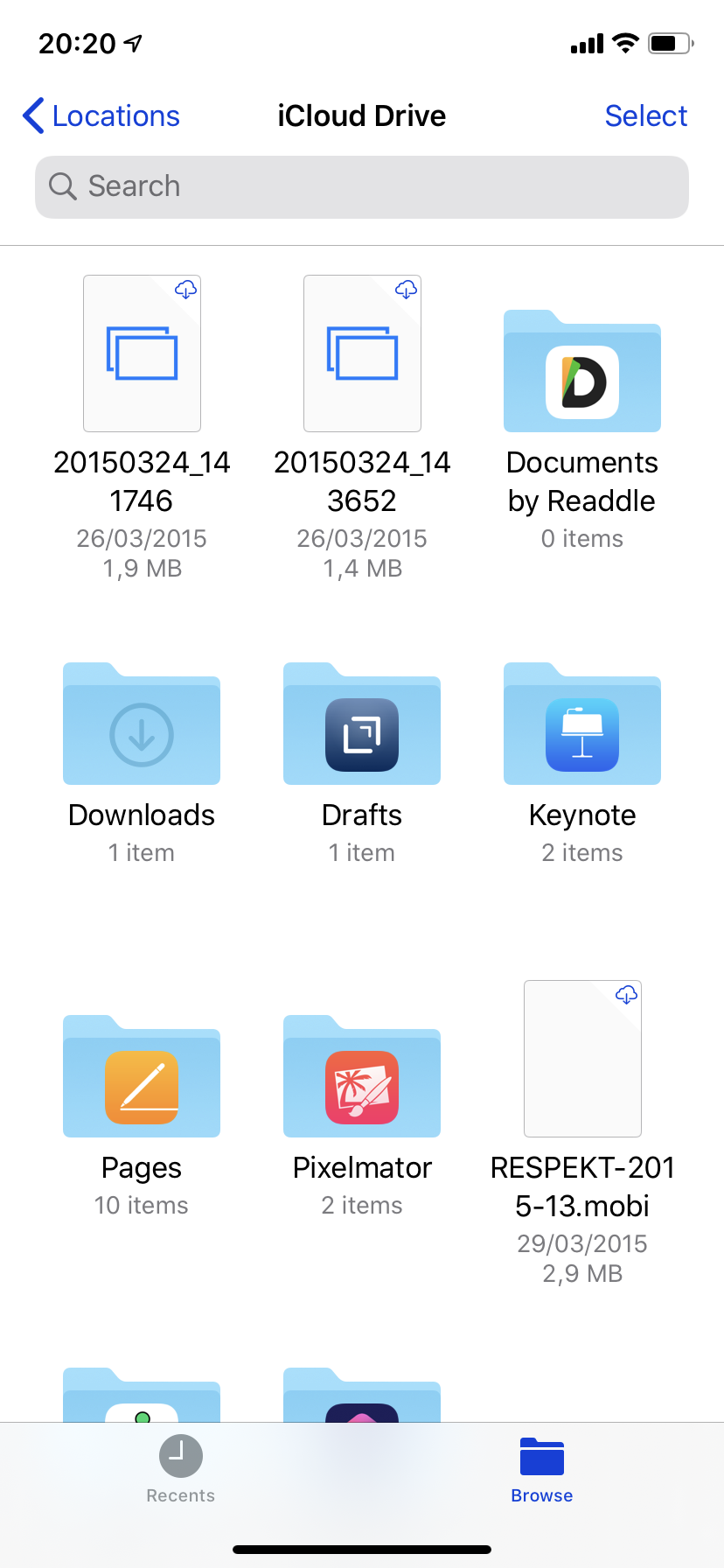Switch to the Browse tab
This screenshot has width=724, height=1568.
[542, 1469]
